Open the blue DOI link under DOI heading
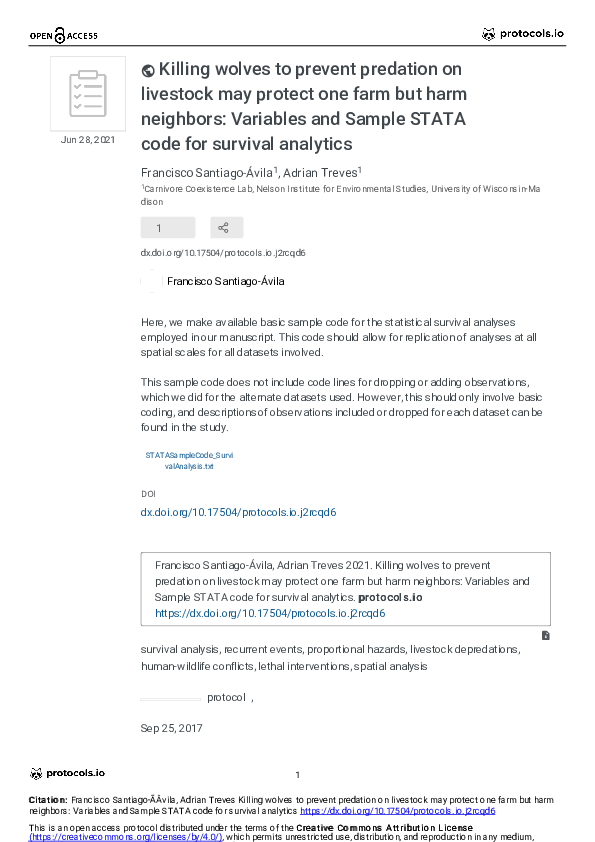The image size is (595, 842). tap(238, 512)
